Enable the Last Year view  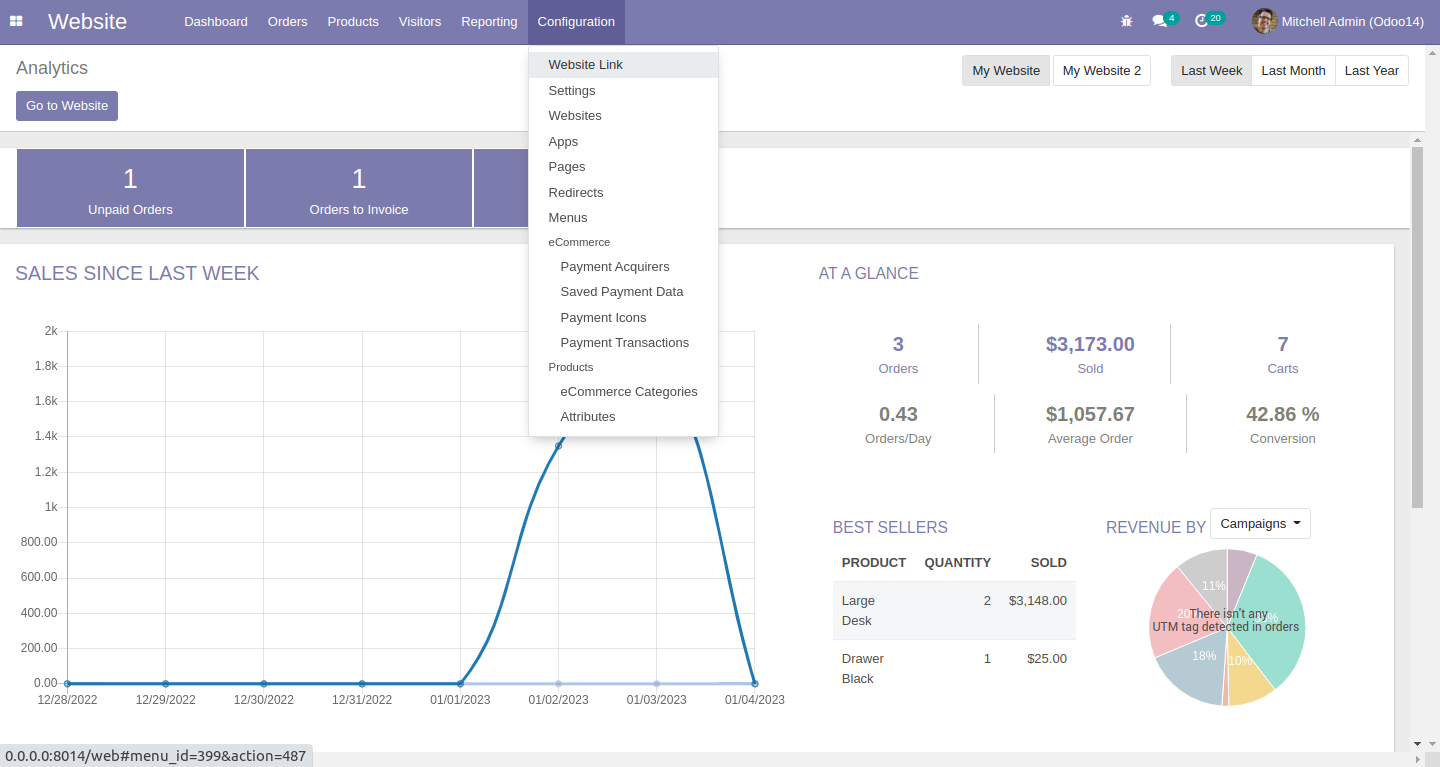1371,70
